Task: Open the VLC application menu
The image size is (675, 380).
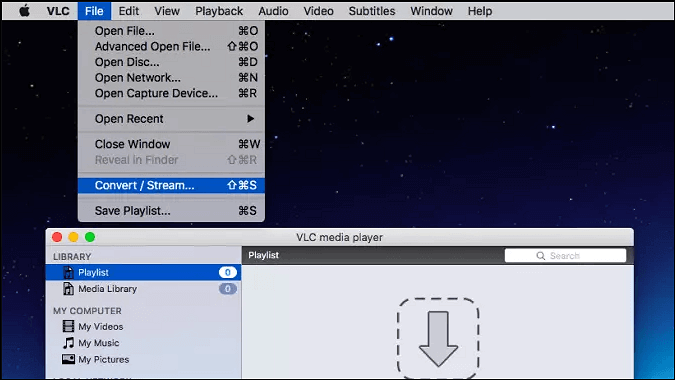Action: pyautogui.click(x=58, y=11)
